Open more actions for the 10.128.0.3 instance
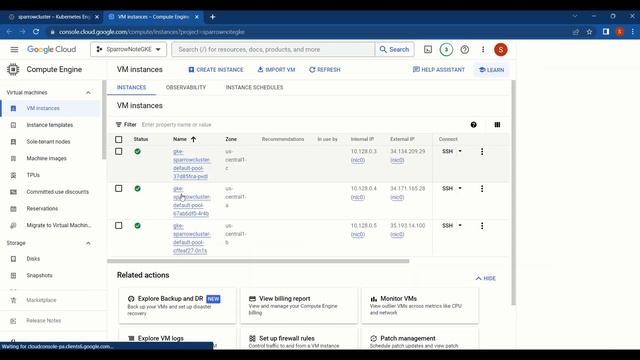Screen dimensions: 640x360 click(x=482, y=151)
